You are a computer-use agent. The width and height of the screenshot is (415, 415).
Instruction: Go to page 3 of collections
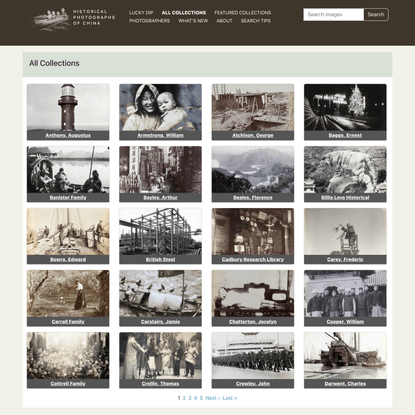click(190, 398)
